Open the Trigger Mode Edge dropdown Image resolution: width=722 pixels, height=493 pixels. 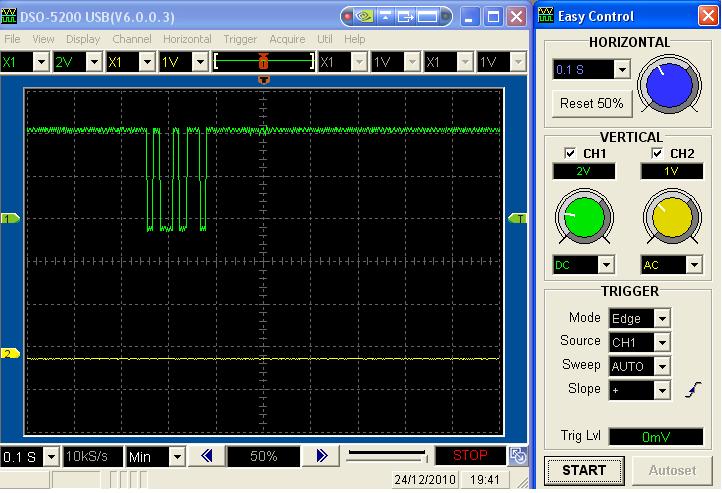coord(661,318)
